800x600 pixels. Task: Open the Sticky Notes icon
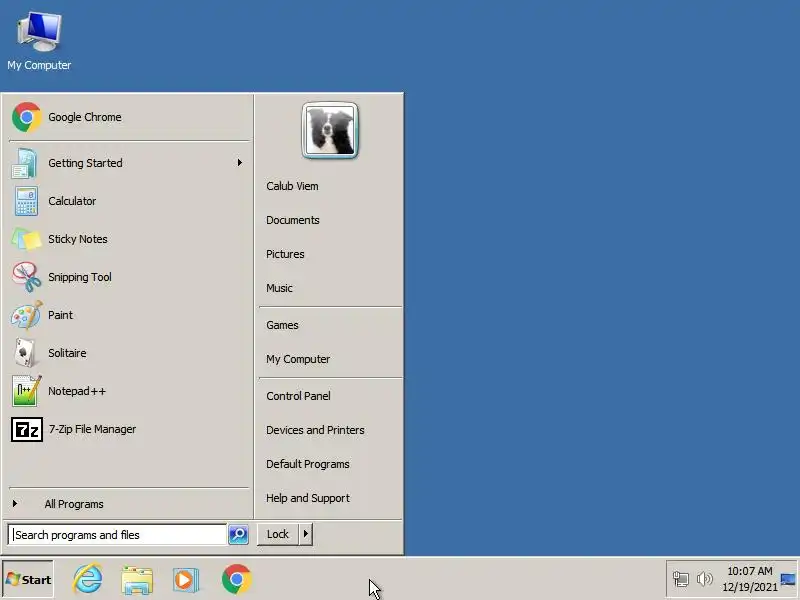tap(27, 239)
